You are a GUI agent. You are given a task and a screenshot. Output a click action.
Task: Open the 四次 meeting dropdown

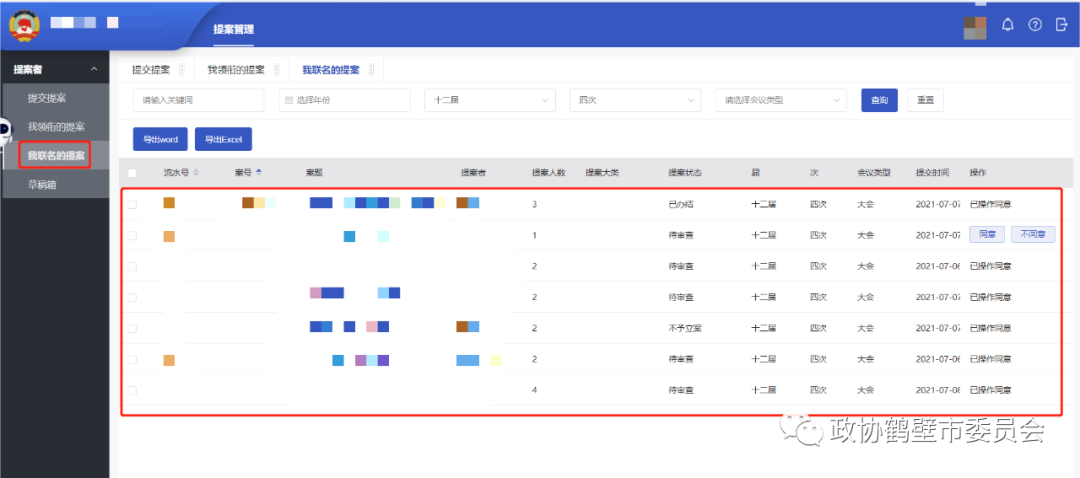635,100
